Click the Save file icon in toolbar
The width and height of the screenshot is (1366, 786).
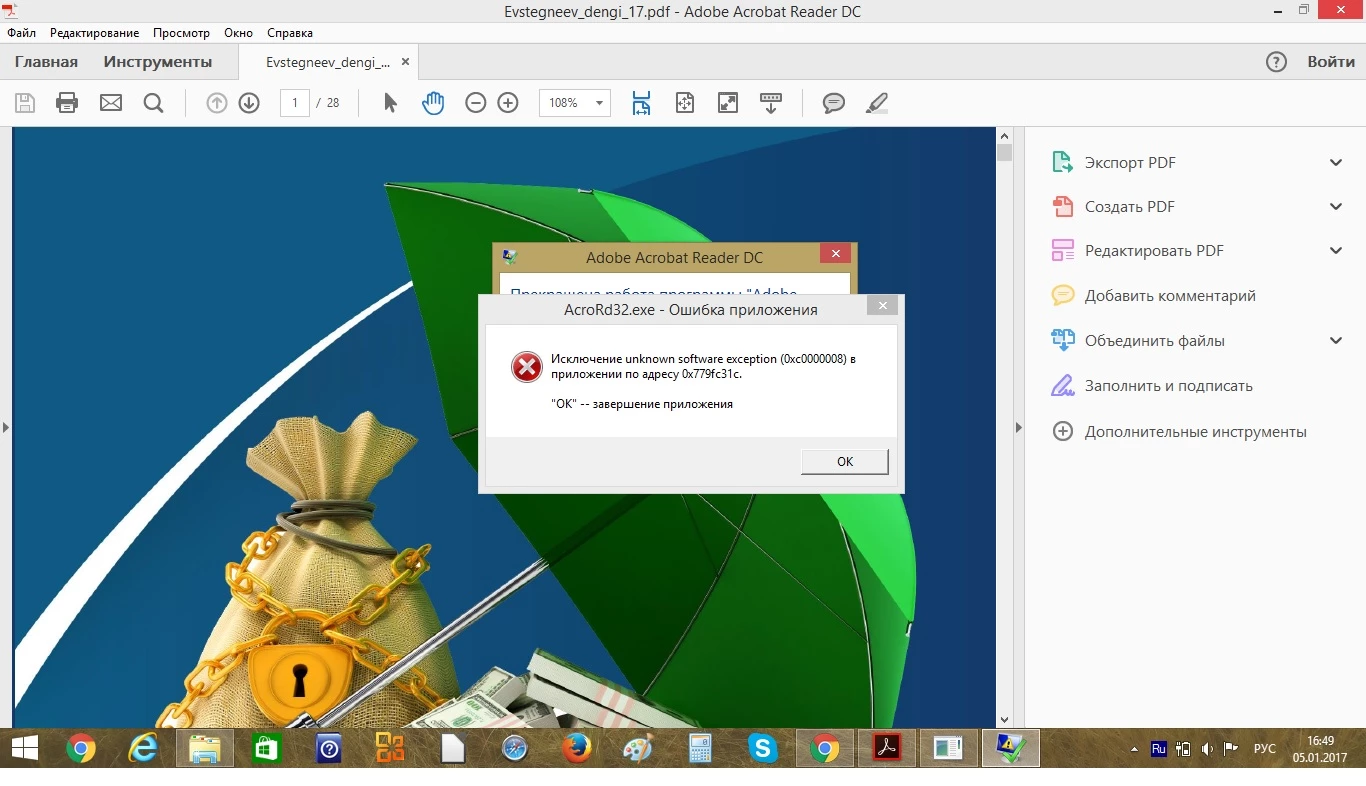pyautogui.click(x=25, y=103)
